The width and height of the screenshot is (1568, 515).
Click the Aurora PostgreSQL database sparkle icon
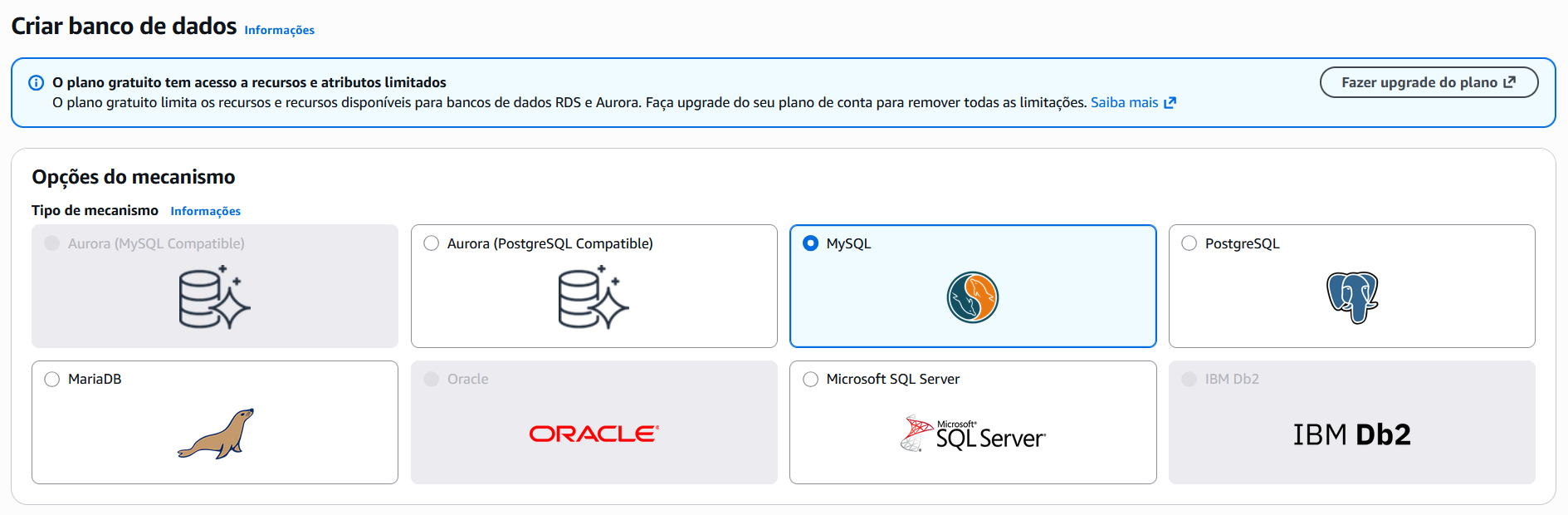click(x=593, y=297)
